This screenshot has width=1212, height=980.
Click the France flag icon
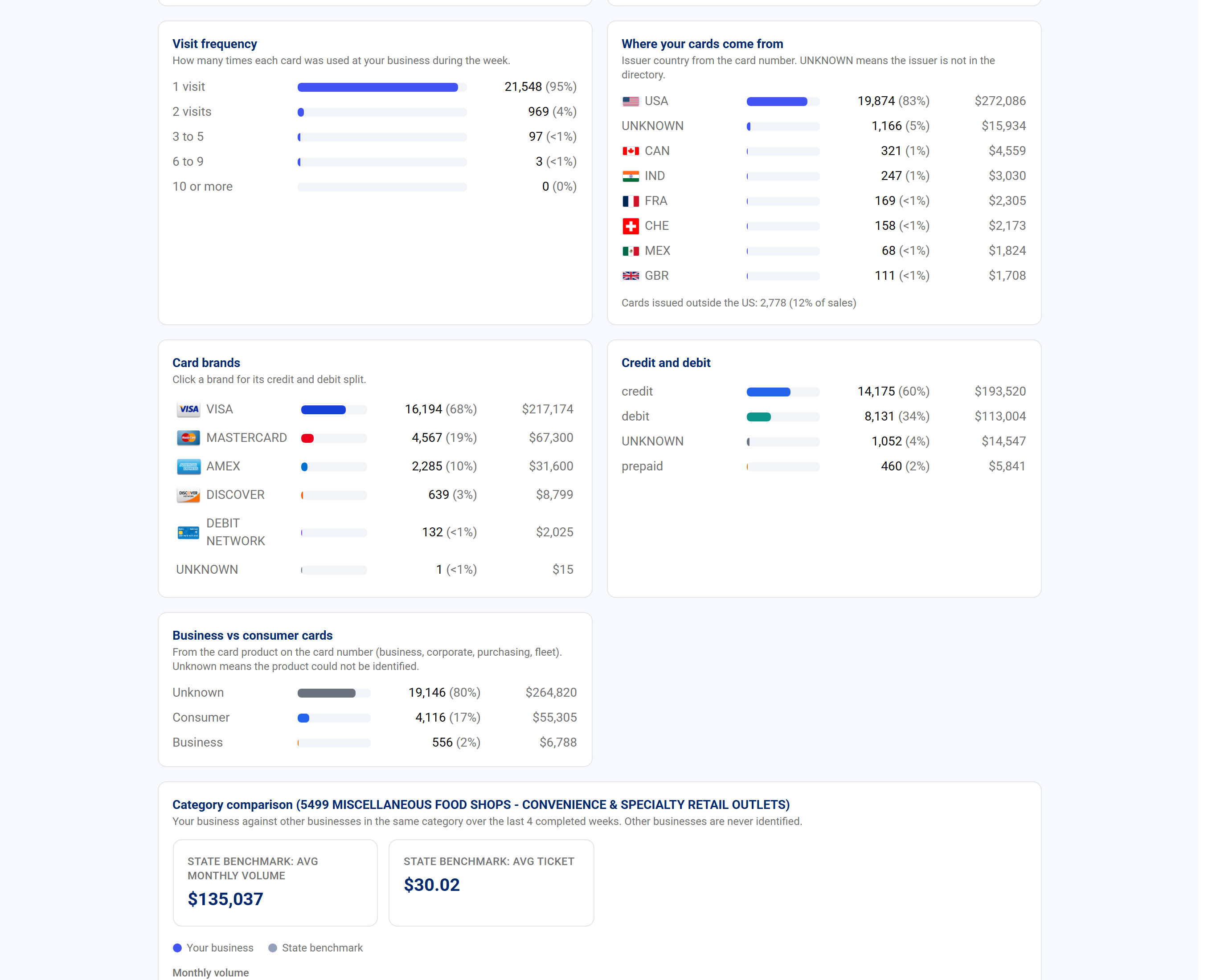click(x=631, y=201)
